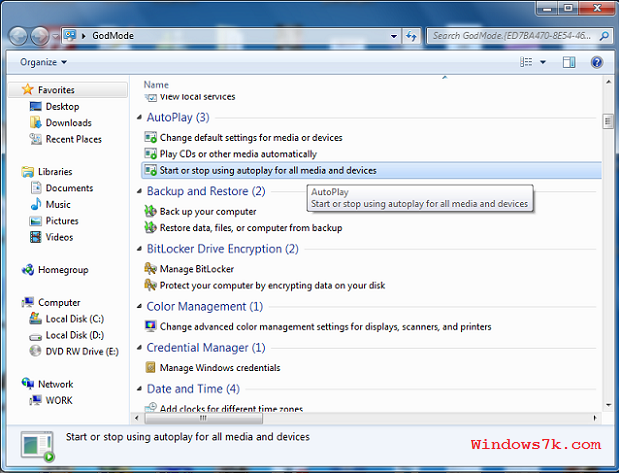Click the GodMode breadcrumb in address bar

pos(113,36)
